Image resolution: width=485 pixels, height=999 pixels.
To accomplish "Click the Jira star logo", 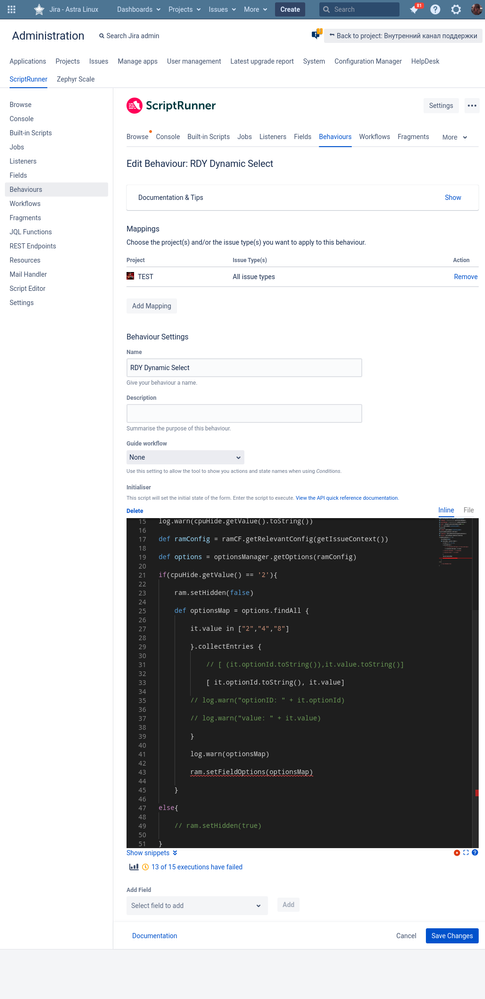I will 40,10.
